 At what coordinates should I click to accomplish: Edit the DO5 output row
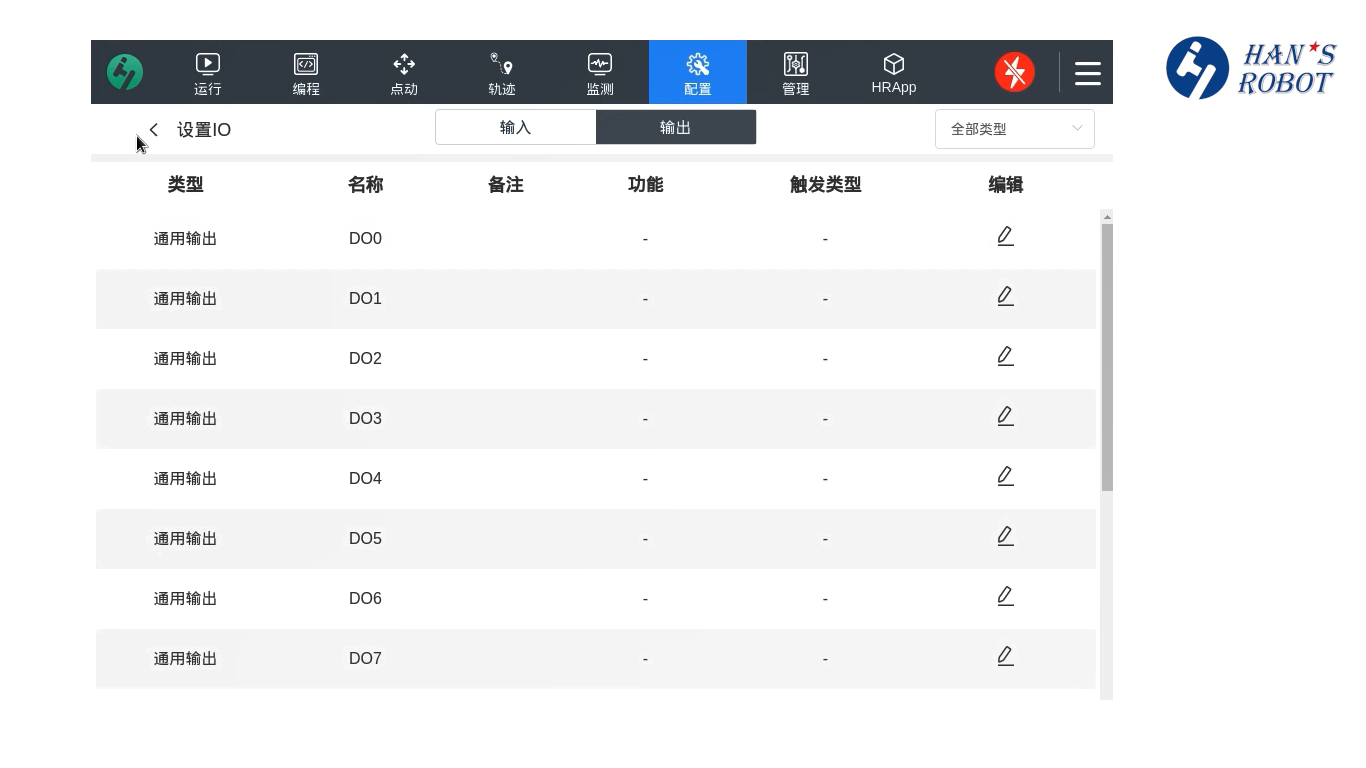point(1005,536)
